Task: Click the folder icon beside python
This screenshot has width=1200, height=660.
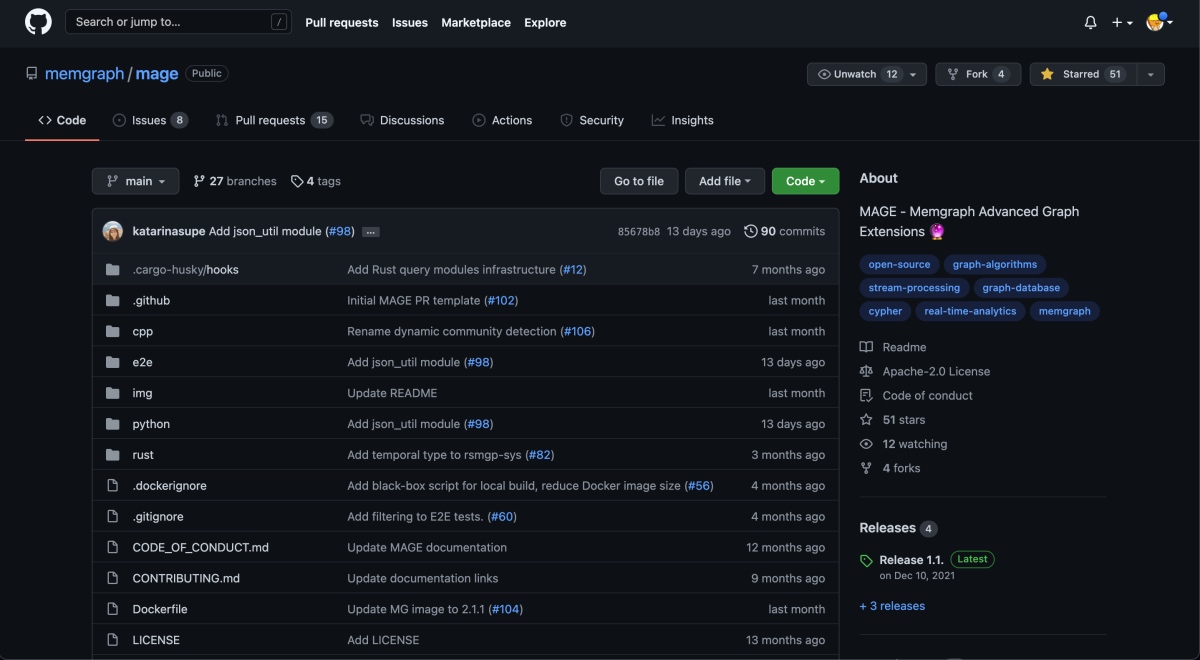Action: 112,424
